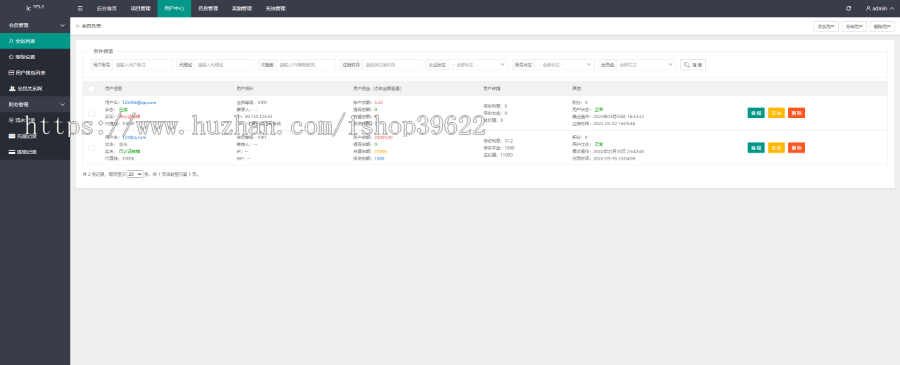Open the 123@qq.com username link
900x365 pixels.
[x=134, y=138]
